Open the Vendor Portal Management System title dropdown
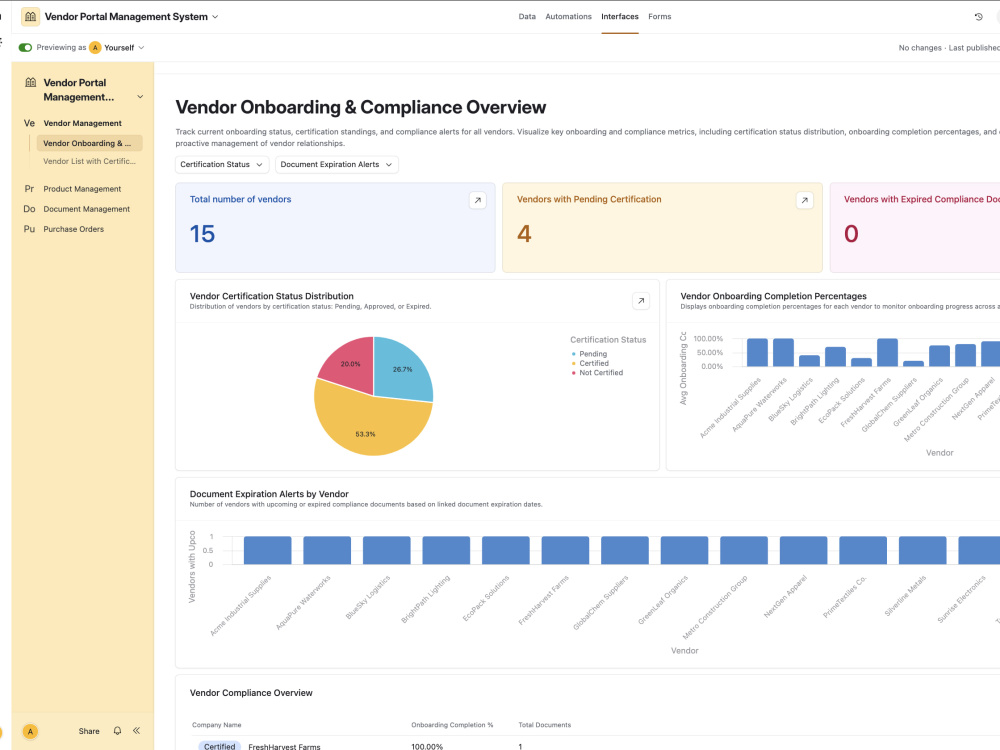This screenshot has height=750, width=1000. pyautogui.click(x=215, y=17)
